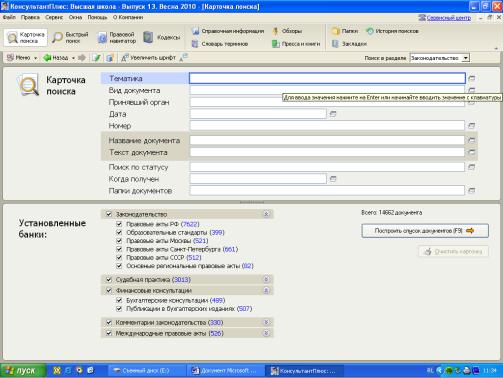This screenshot has height=378, width=503.
Task: Open Словарь терминов
Action: pos(220,44)
